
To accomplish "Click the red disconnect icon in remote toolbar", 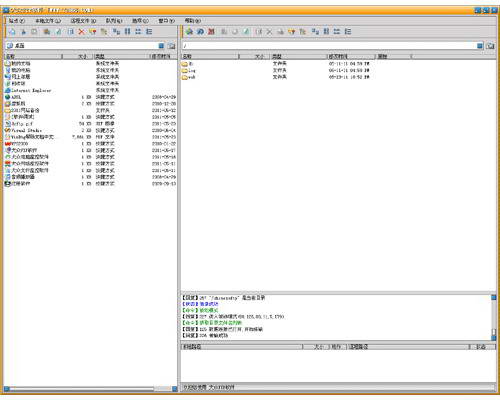I will [211, 32].
